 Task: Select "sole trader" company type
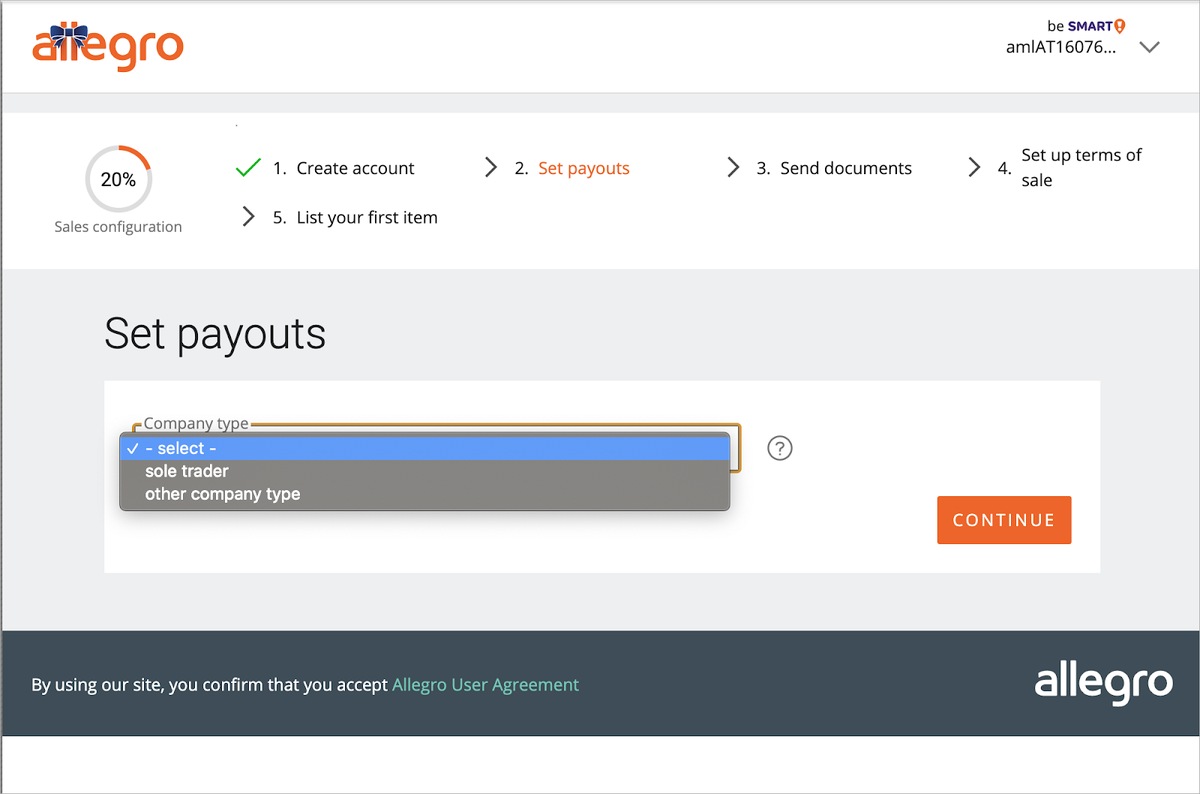click(187, 471)
